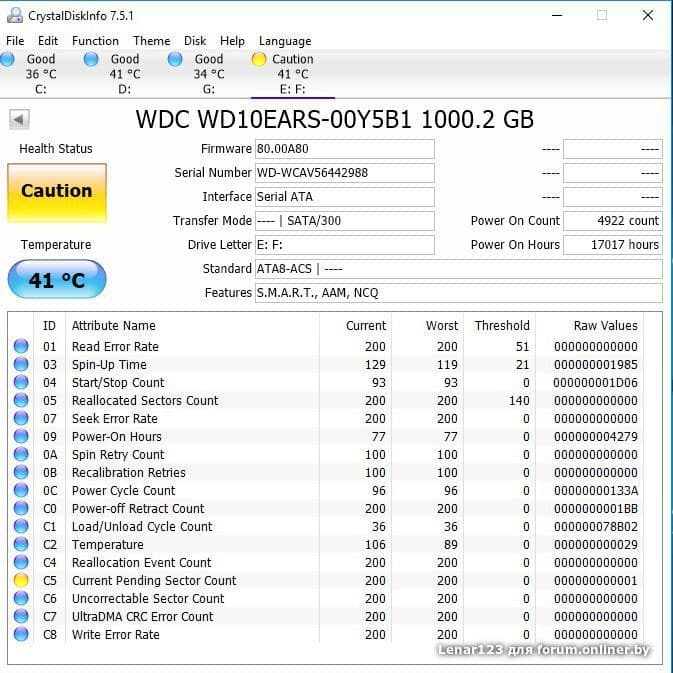The width and height of the screenshot is (673, 673).
Task: Select the Spin-Up Time attribute name
Action: click(x=109, y=364)
